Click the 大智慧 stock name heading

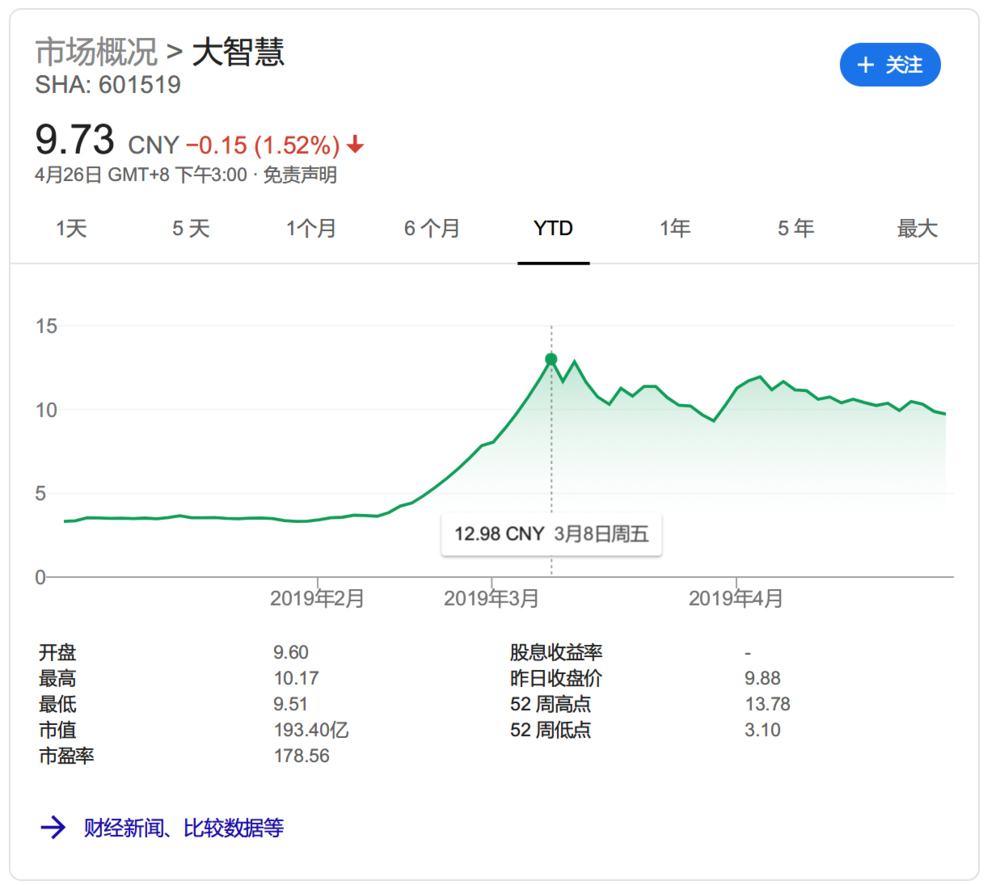[238, 52]
